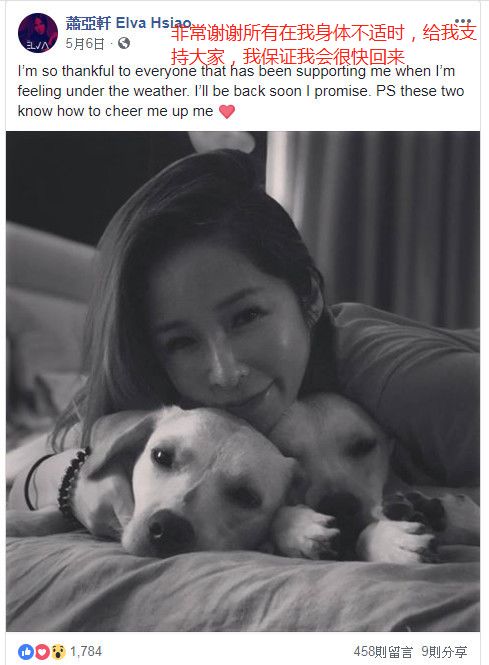The height and width of the screenshot is (665, 489).
Task: Click the curtain in the photo background
Action: [373, 221]
